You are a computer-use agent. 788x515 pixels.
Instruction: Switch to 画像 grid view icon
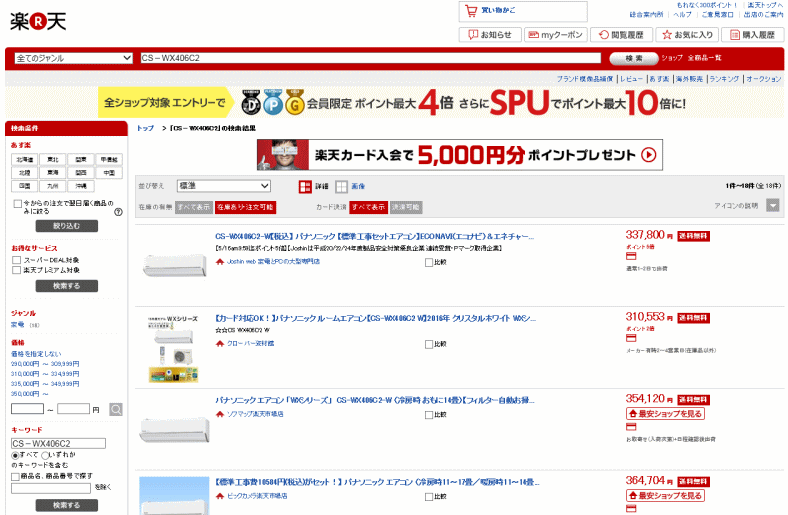coord(341,186)
